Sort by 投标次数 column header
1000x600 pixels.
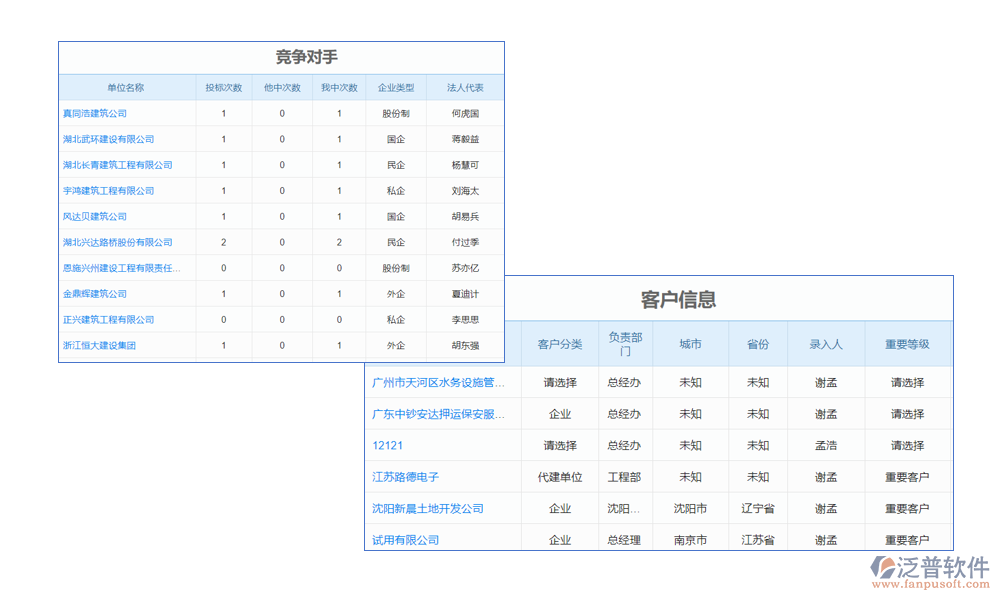[x=222, y=87]
